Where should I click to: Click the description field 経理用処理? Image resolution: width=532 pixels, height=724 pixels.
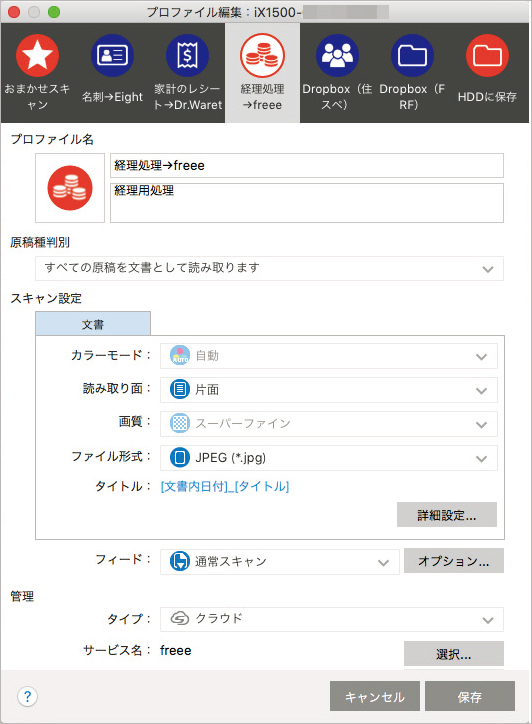click(307, 203)
